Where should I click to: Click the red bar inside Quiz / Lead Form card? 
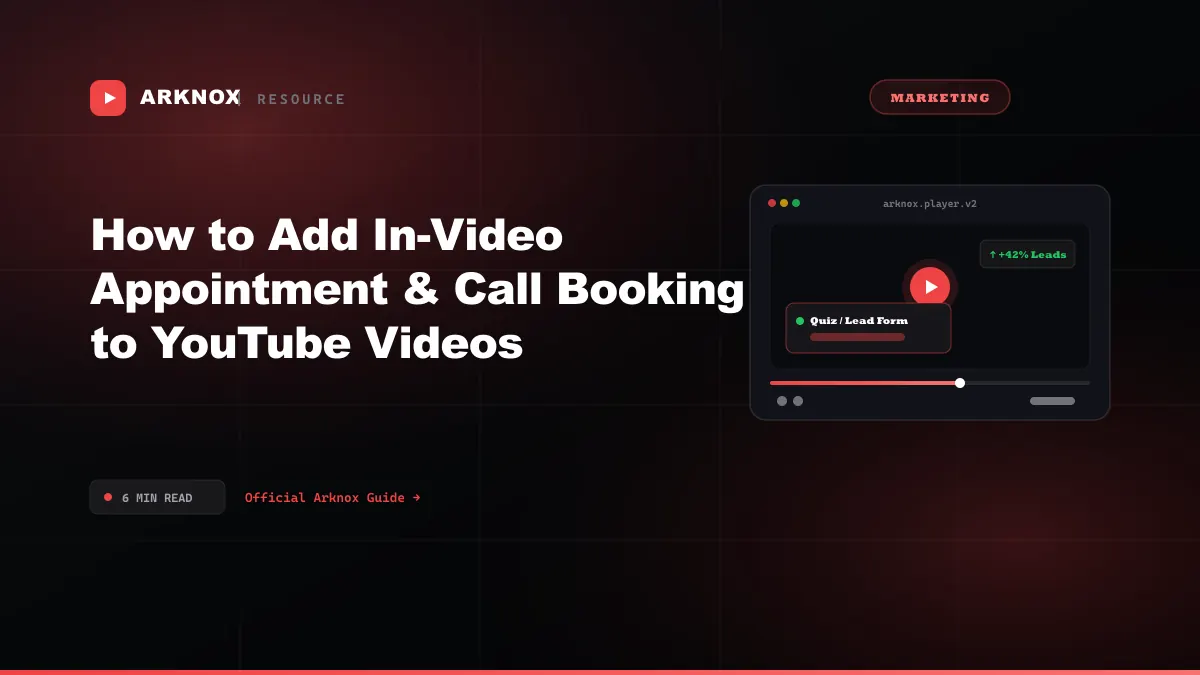(857, 337)
